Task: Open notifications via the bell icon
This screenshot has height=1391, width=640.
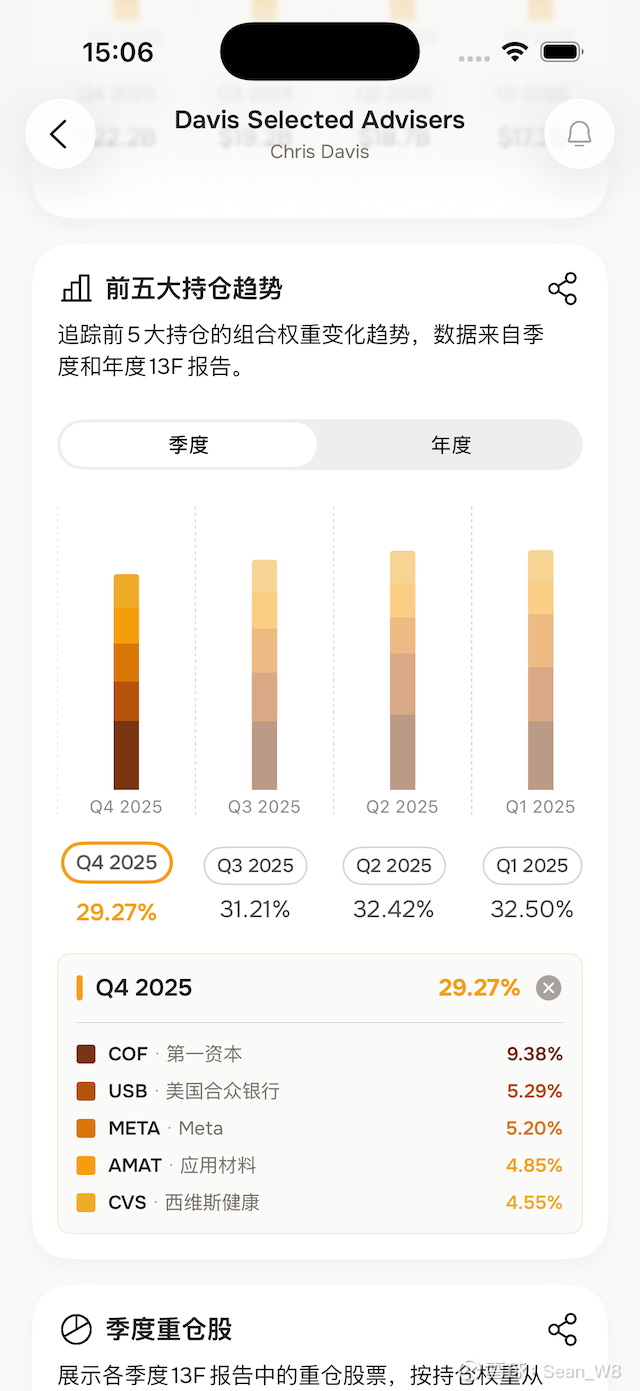Action: [579, 134]
